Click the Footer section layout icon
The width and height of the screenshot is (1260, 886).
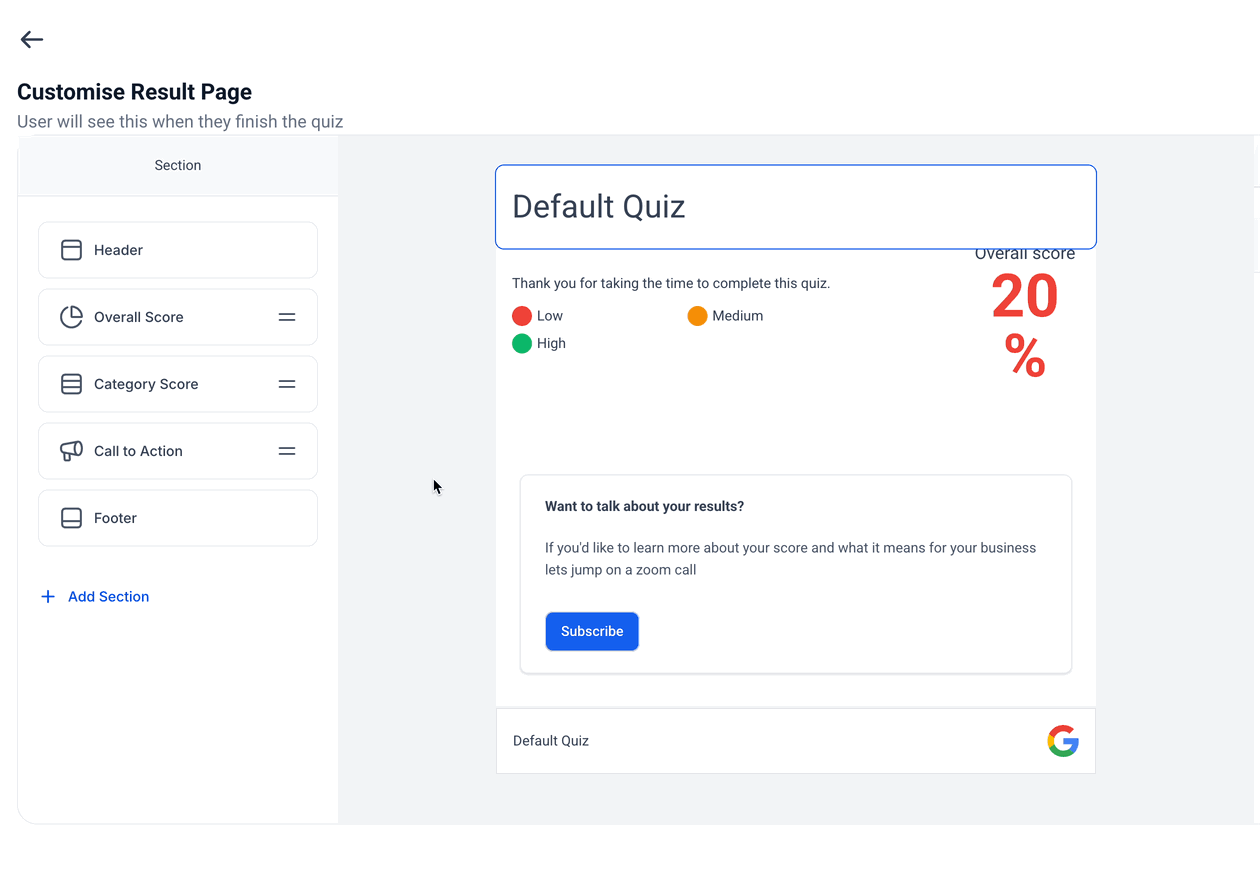click(x=71, y=518)
